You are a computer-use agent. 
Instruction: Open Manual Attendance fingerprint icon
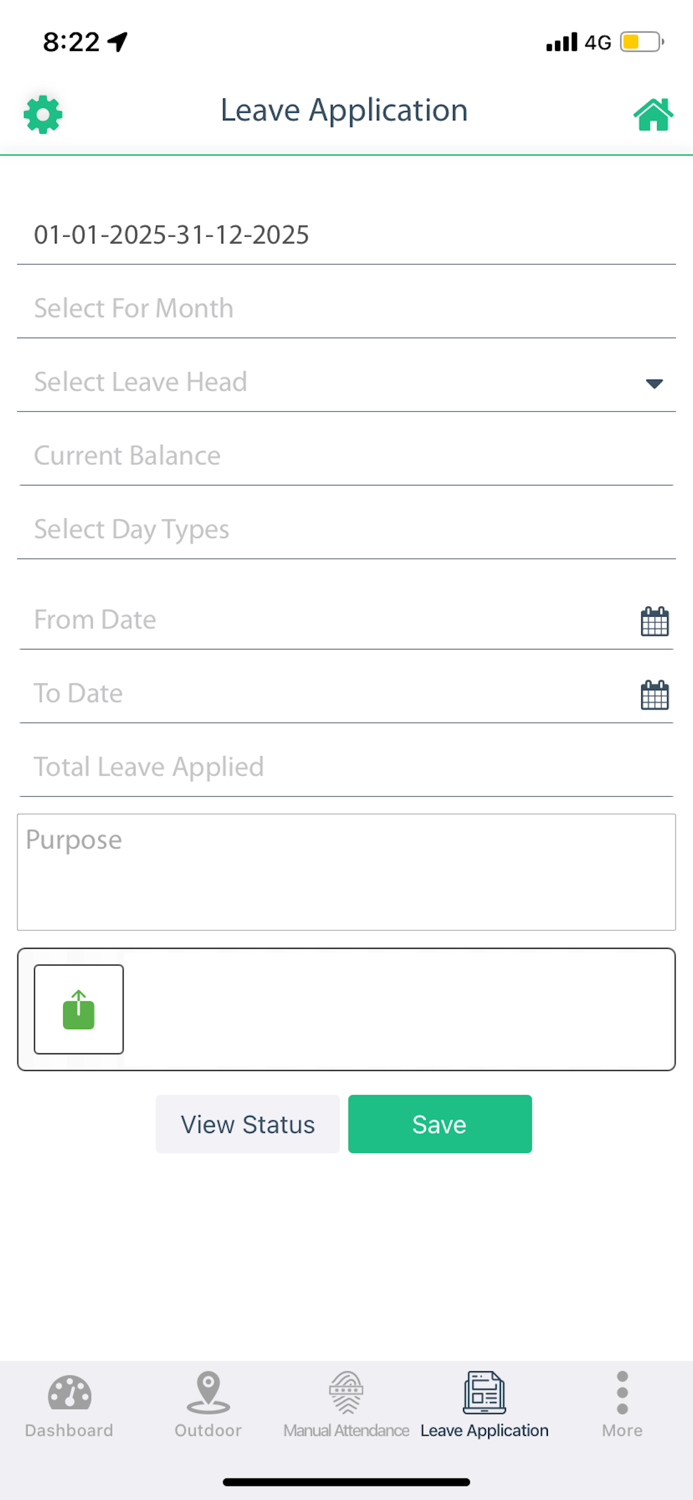(x=346, y=1391)
